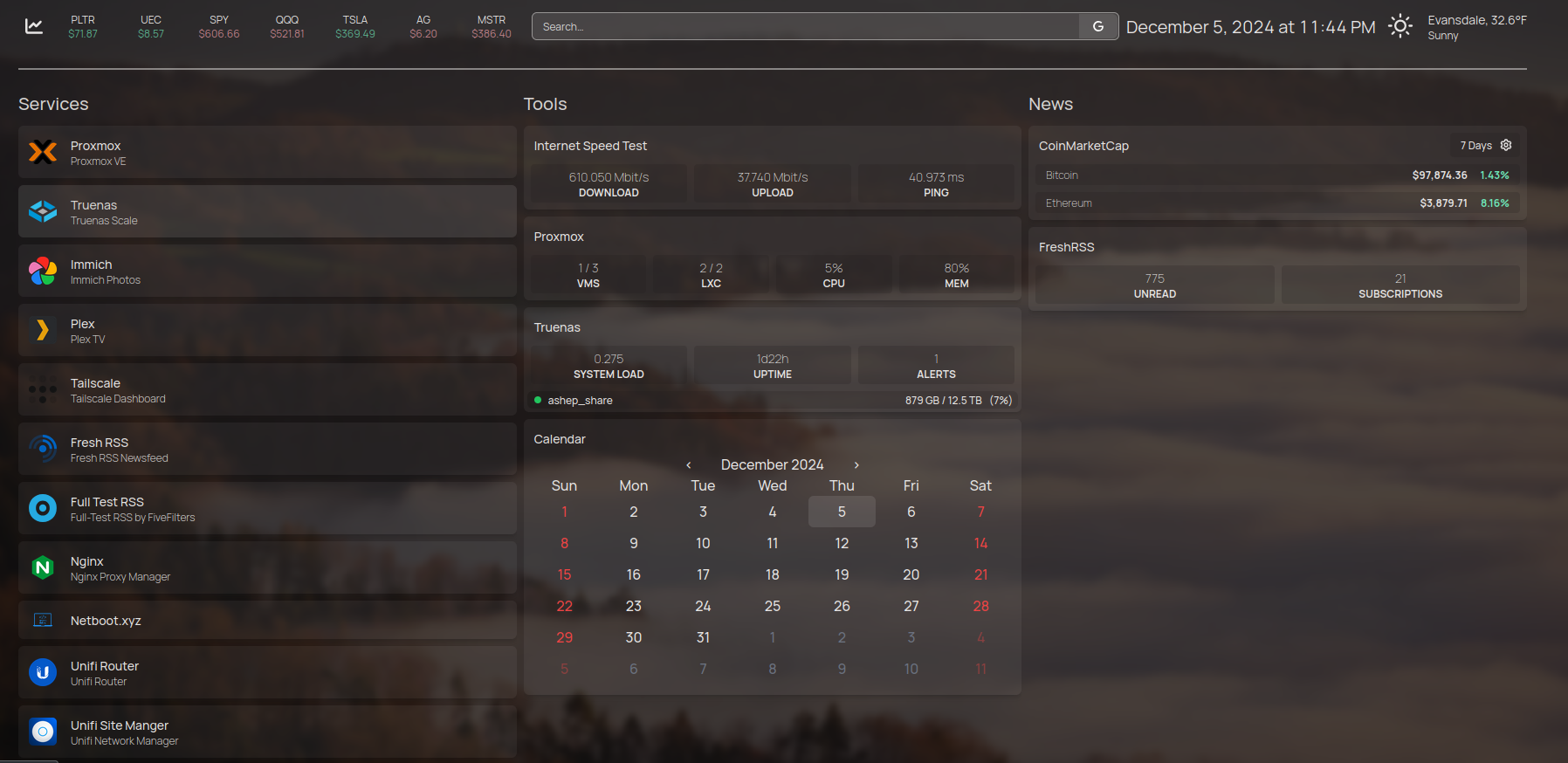Viewport: 1568px width, 763px height.
Task: Select December 25 on the calendar
Action: click(x=773, y=606)
